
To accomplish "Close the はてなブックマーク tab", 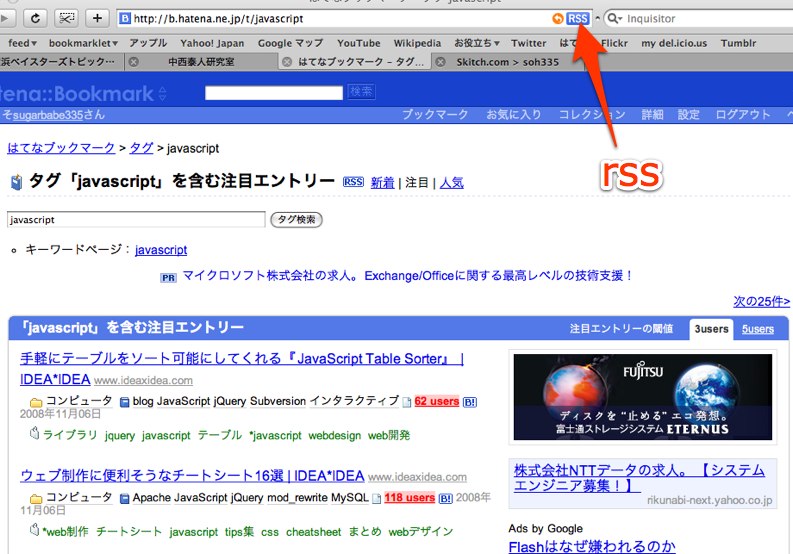I will coord(287,62).
